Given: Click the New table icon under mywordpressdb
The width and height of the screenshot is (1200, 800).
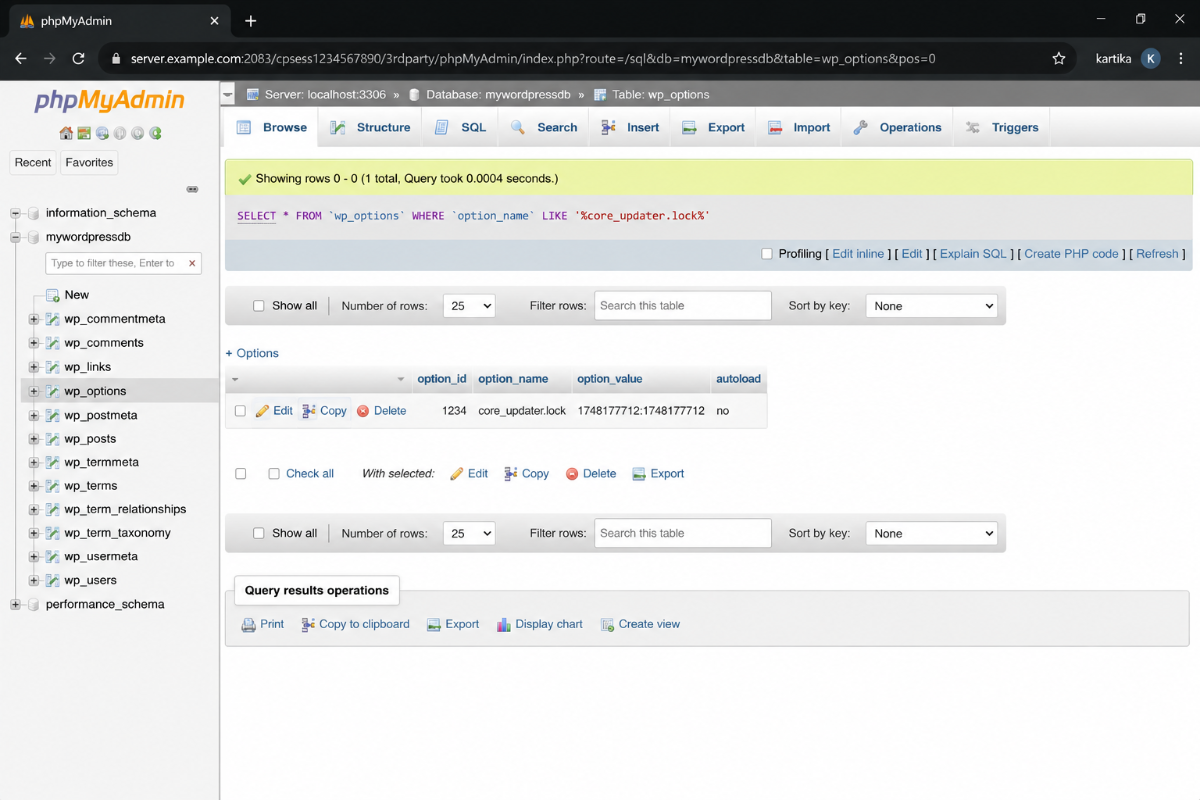Looking at the screenshot, I should (x=53, y=295).
